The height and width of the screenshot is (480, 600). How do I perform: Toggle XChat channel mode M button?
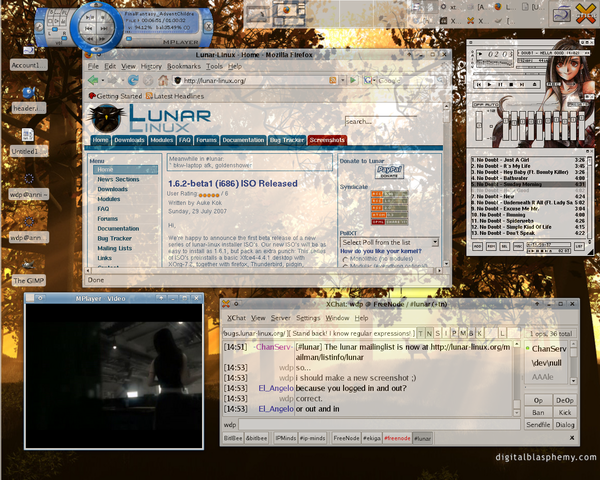point(463,333)
